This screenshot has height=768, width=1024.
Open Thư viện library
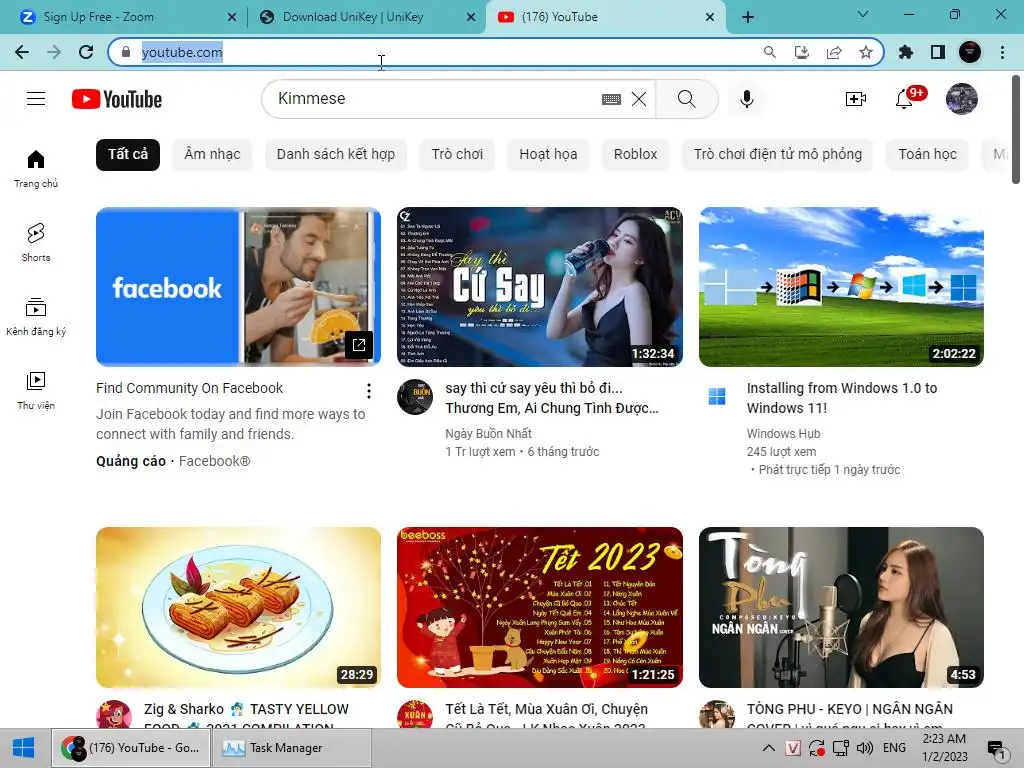click(36, 391)
